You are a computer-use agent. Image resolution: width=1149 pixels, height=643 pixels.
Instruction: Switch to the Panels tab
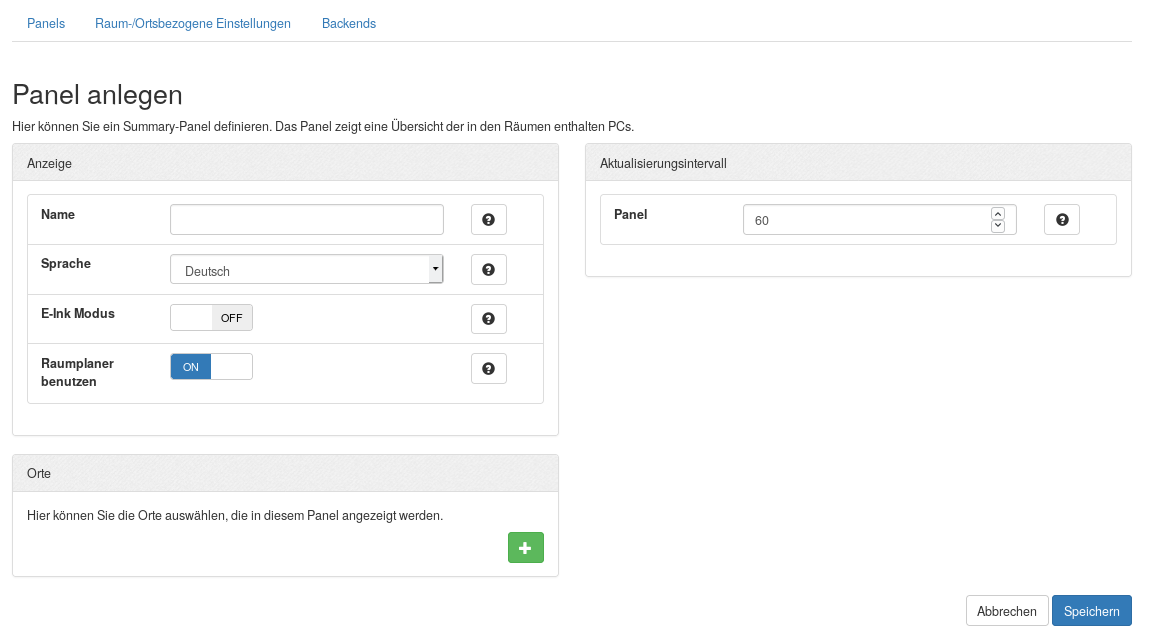point(46,24)
